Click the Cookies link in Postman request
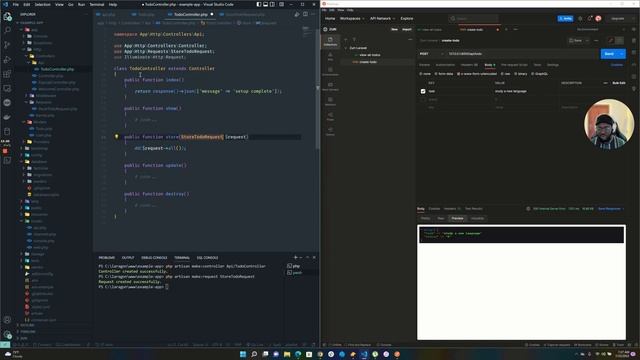Image resolution: width=640 pixels, height=360 pixels. [617, 65]
